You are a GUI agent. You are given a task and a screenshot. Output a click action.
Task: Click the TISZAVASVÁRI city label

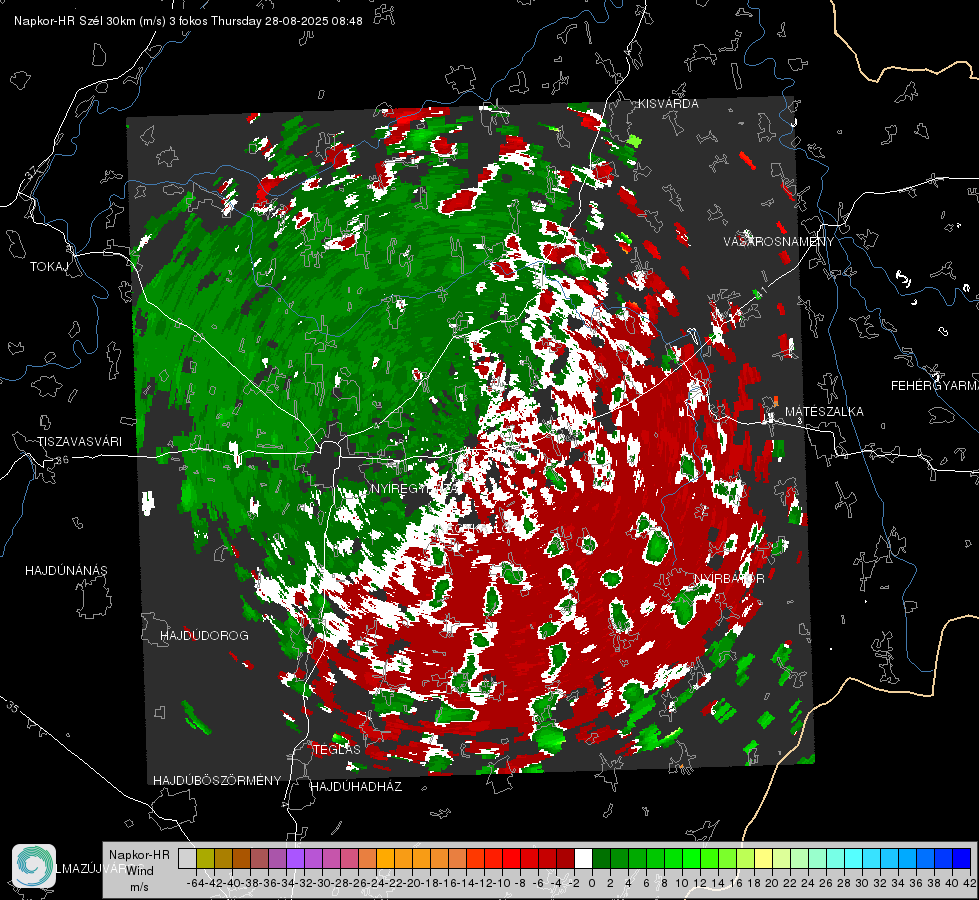coord(80,442)
